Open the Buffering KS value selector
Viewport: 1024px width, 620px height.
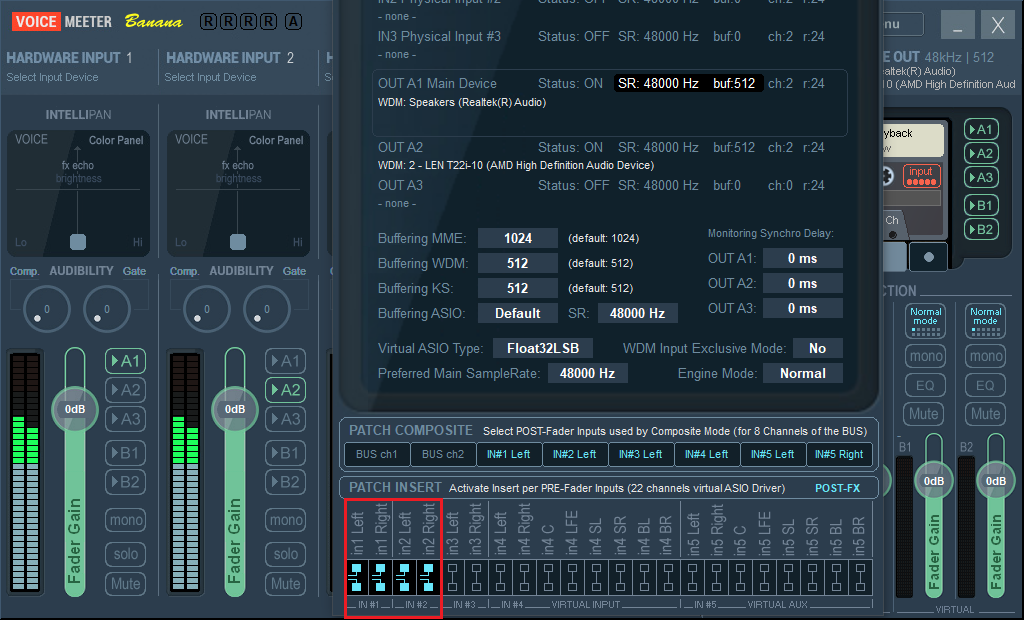(518, 288)
